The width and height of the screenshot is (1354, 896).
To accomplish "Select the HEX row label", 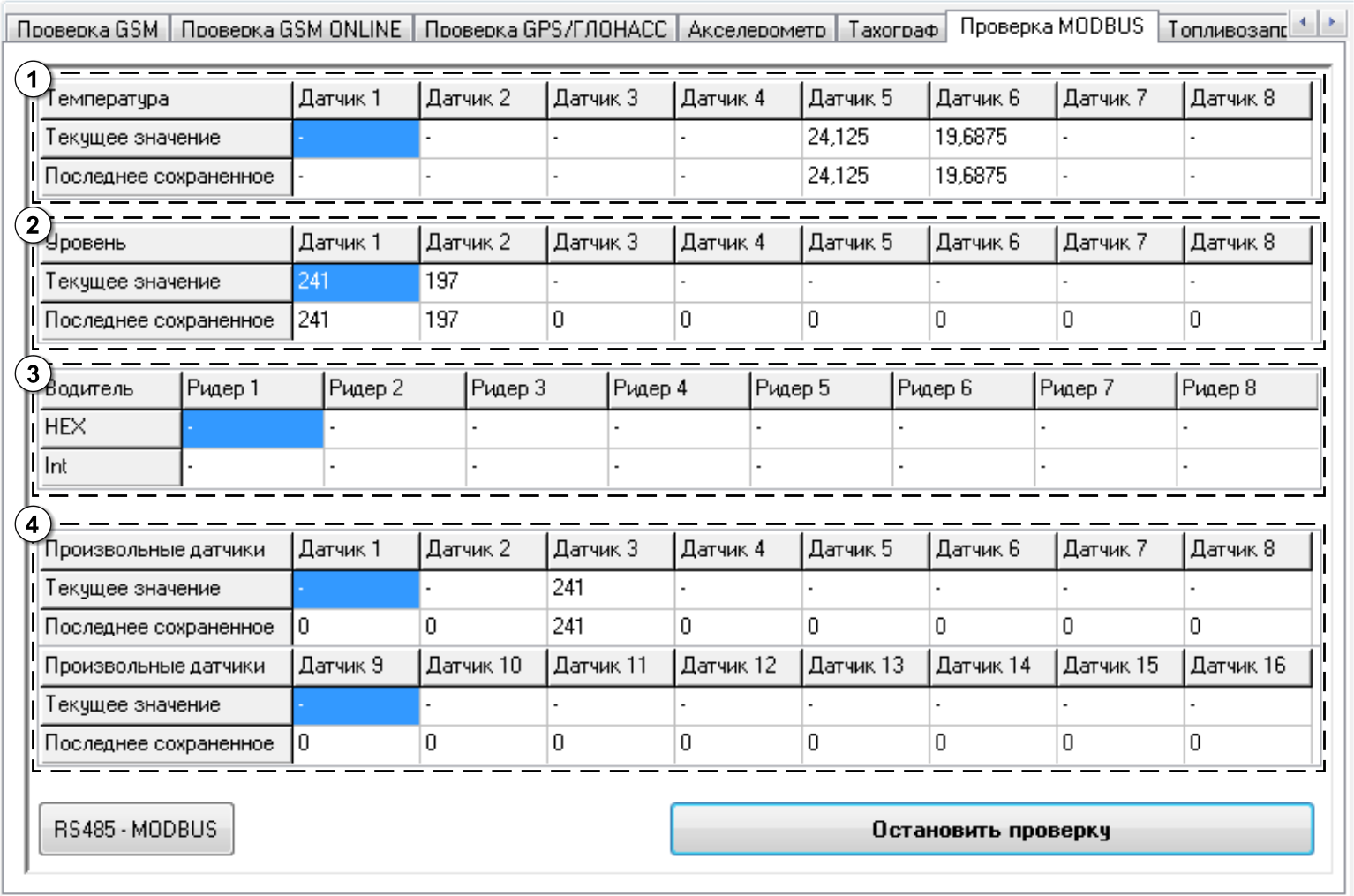I will [x=110, y=427].
